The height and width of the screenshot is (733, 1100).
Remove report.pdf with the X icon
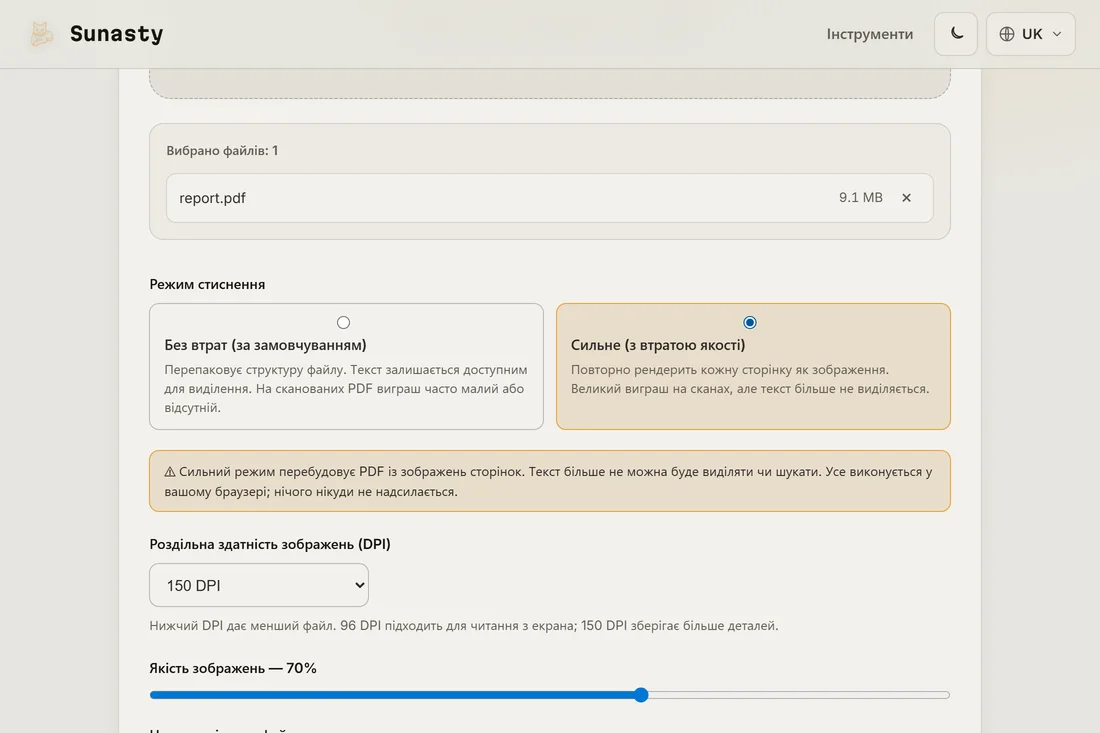tap(906, 198)
